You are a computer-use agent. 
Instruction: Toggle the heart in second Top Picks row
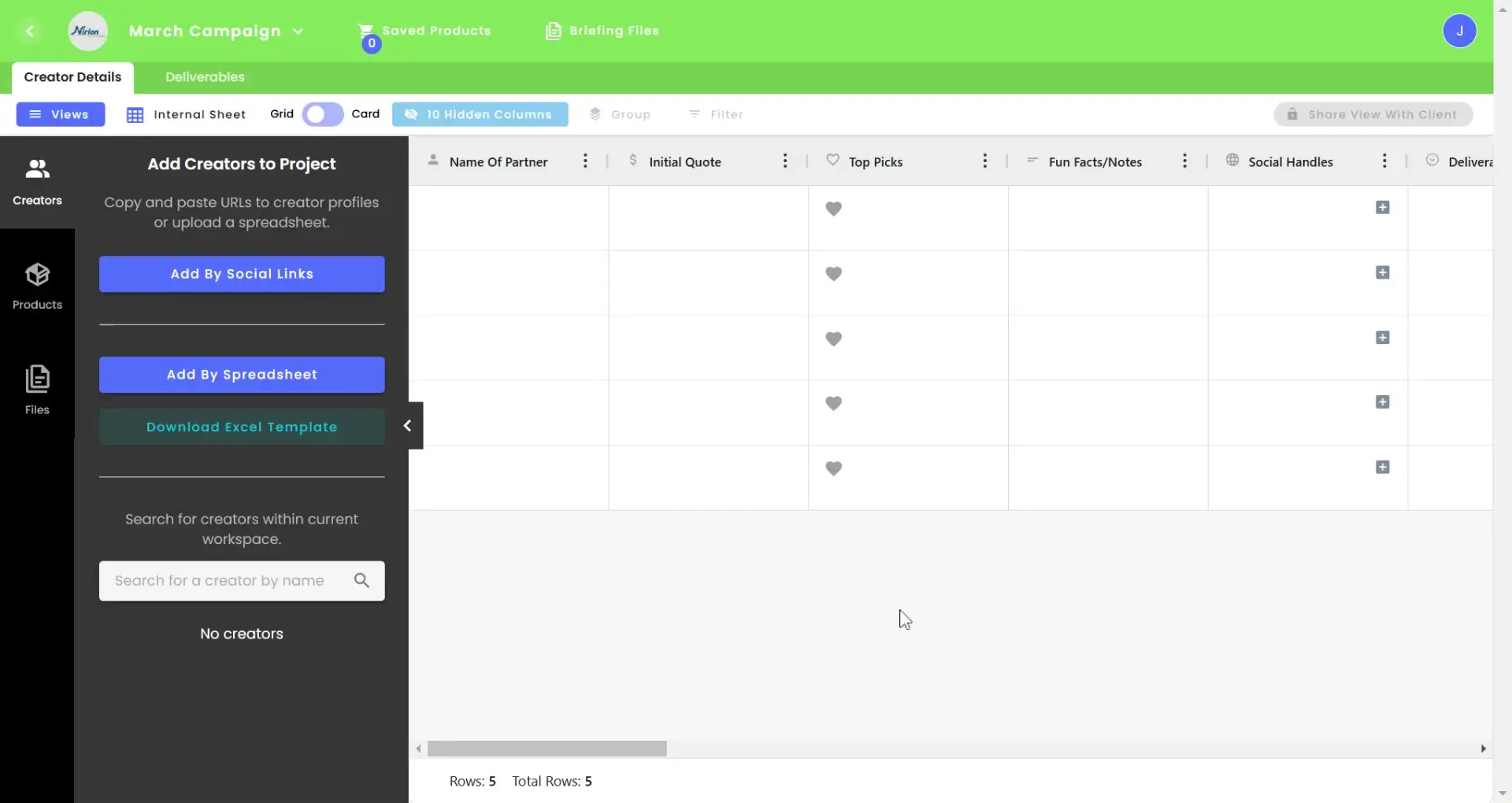coord(835,273)
